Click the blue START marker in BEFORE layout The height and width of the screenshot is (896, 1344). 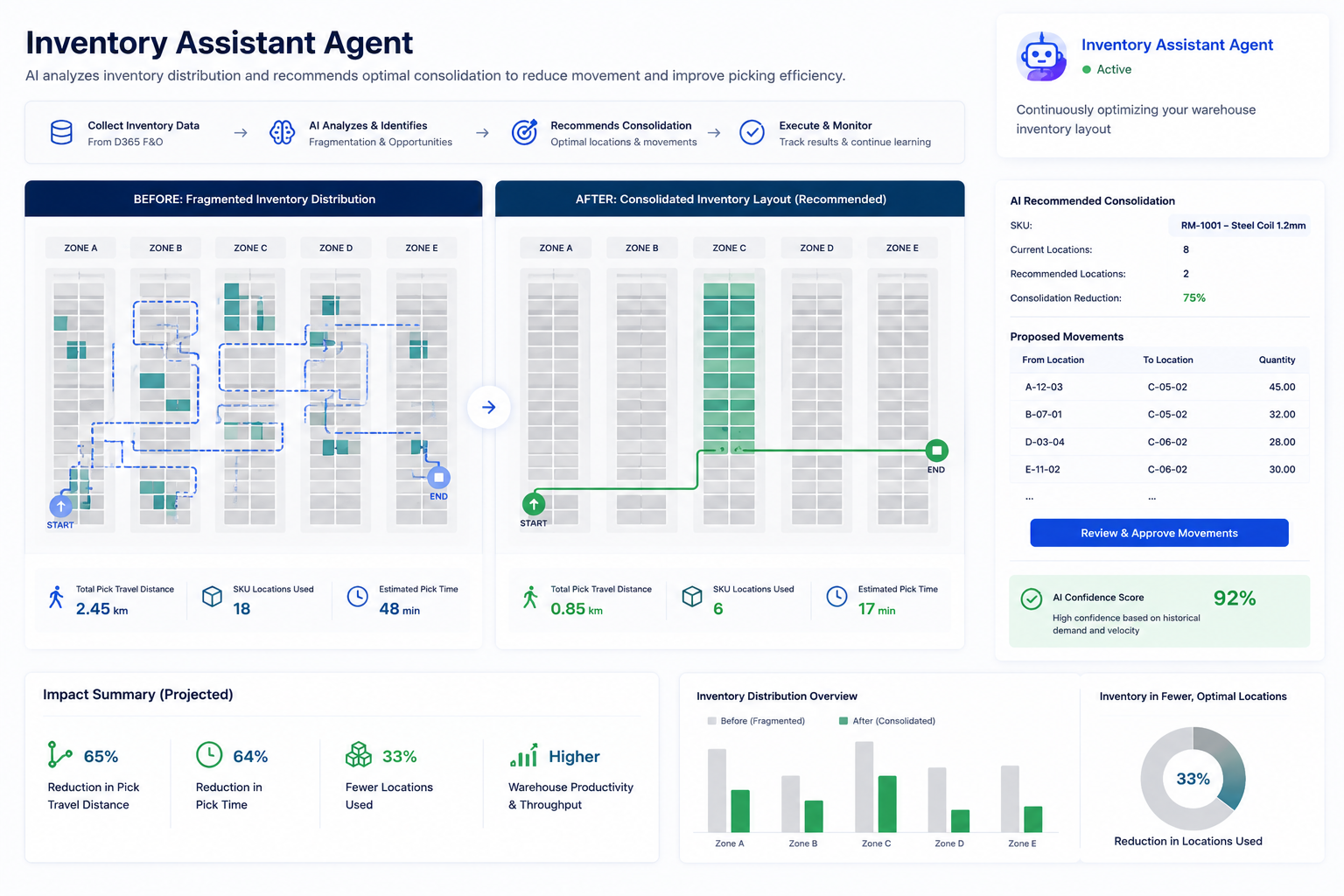60,506
